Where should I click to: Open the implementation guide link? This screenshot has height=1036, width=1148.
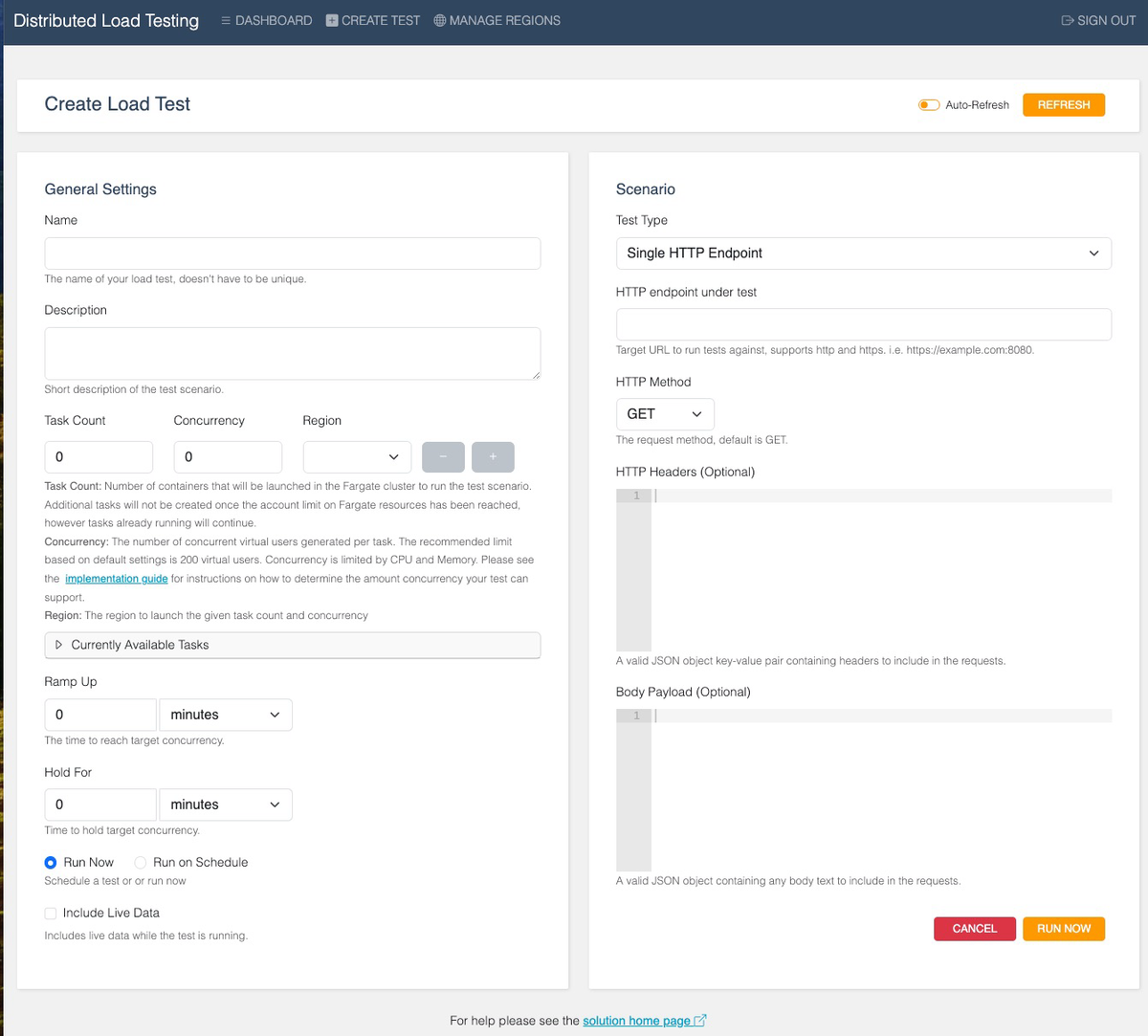tap(116, 578)
